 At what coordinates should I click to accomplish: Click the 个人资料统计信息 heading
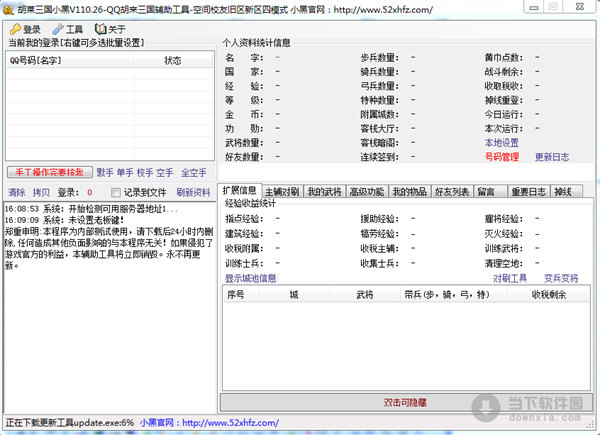256,42
